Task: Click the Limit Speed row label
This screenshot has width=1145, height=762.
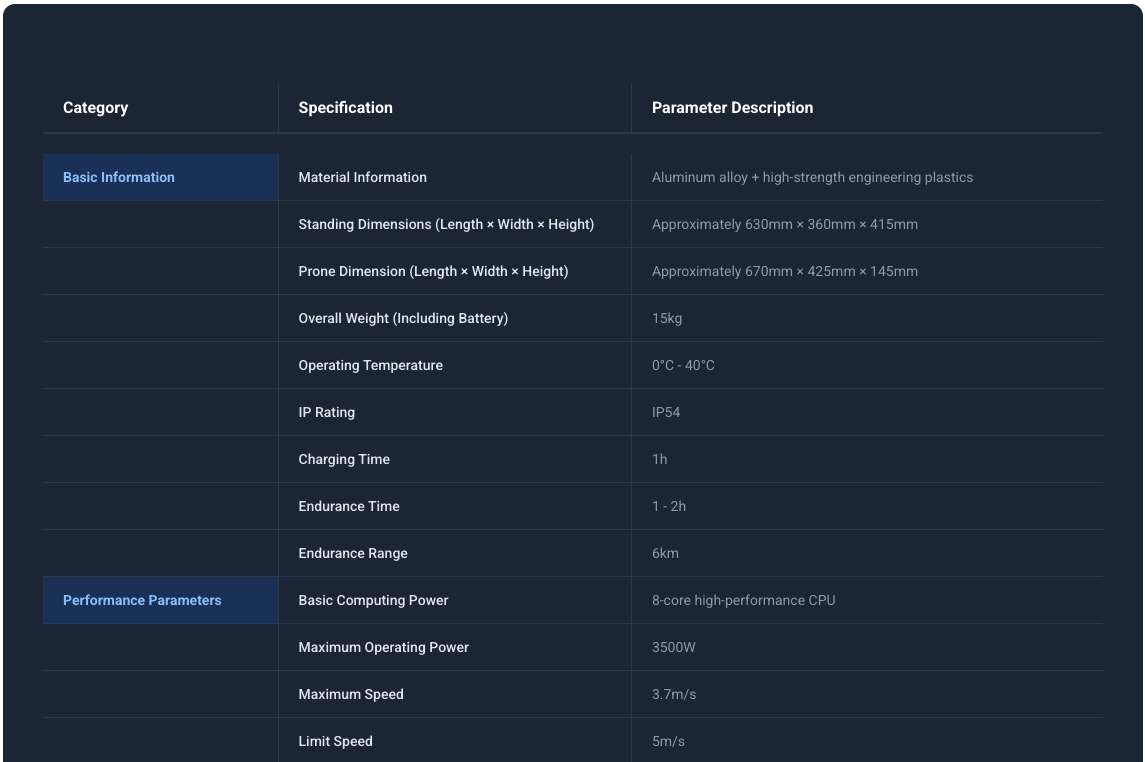Action: 335,741
